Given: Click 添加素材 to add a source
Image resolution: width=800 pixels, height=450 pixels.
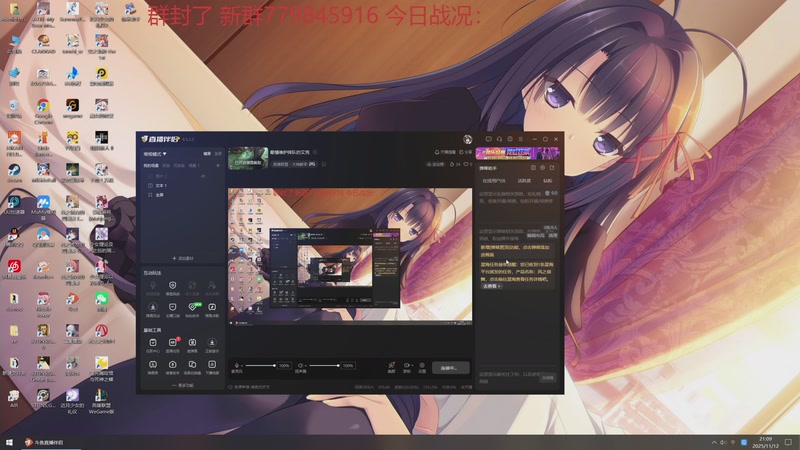Looking at the screenshot, I should click(183, 258).
